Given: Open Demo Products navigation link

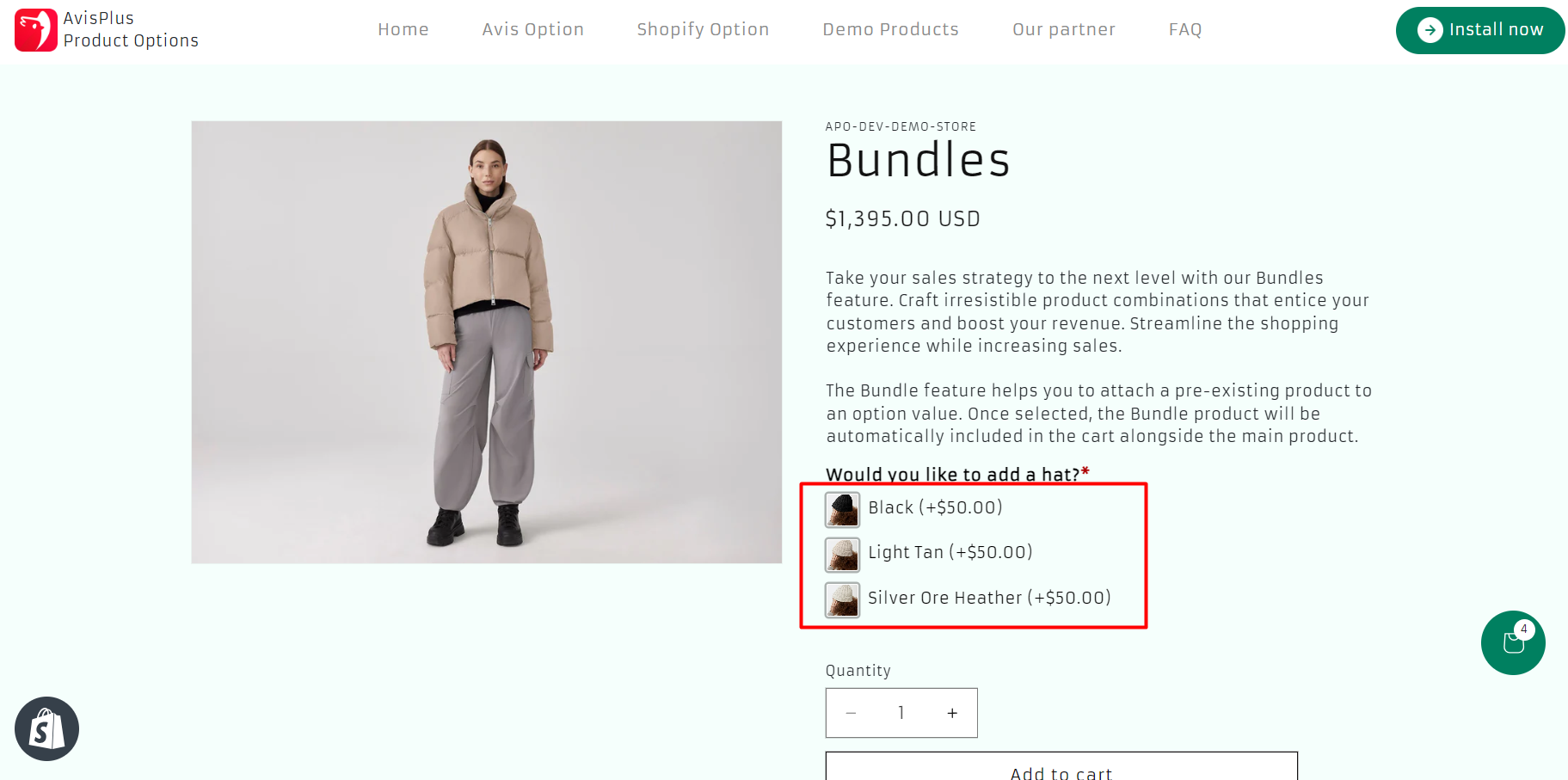Looking at the screenshot, I should (x=890, y=29).
